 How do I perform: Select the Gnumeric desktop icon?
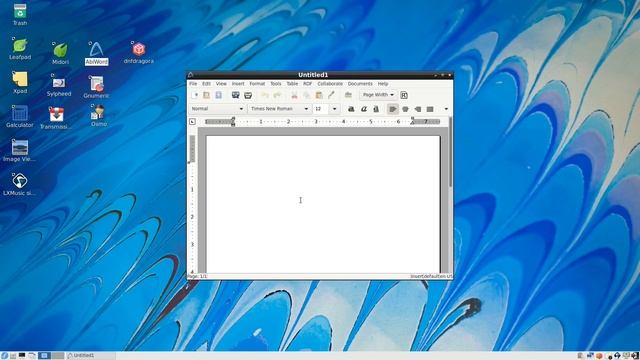point(96,87)
